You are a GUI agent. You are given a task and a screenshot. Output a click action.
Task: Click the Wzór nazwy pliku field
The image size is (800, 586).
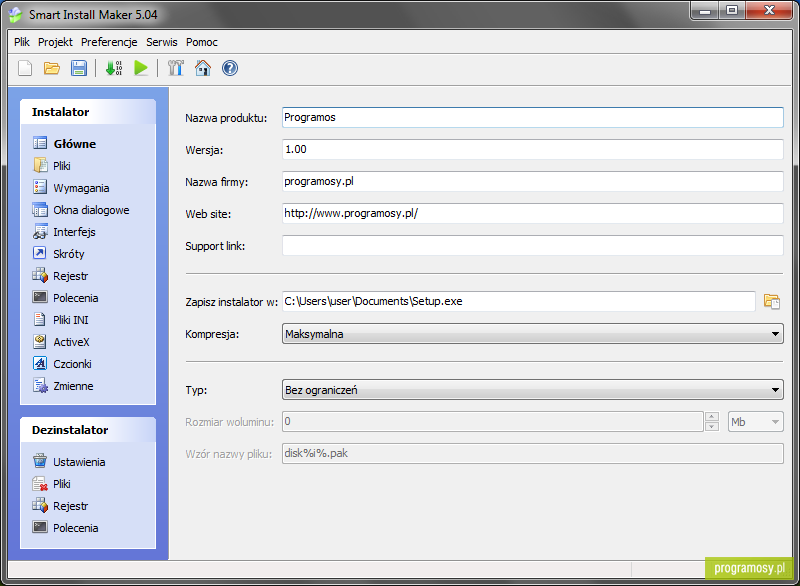tap(533, 453)
